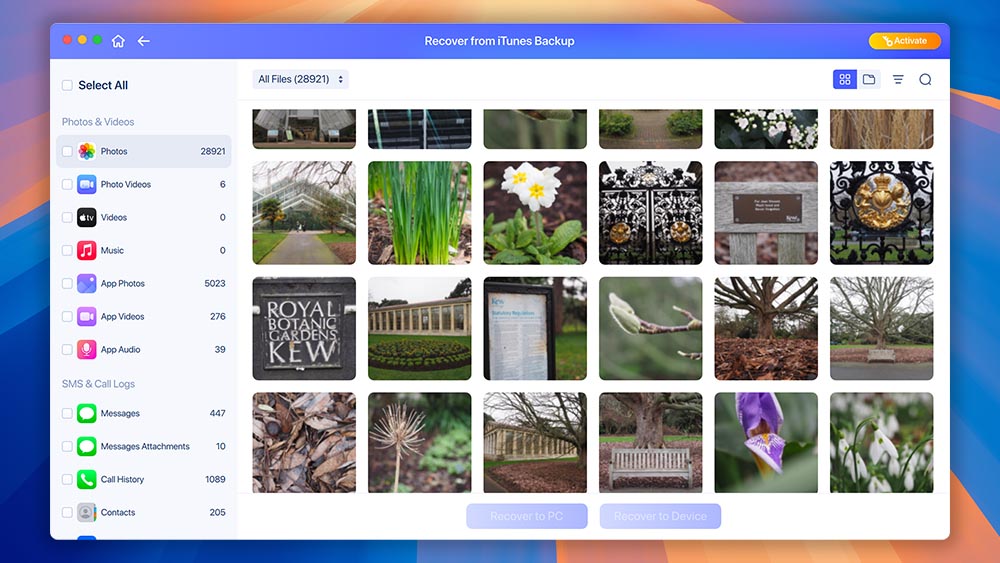
Task: Open the white primrose flower photo
Action: pos(535,213)
